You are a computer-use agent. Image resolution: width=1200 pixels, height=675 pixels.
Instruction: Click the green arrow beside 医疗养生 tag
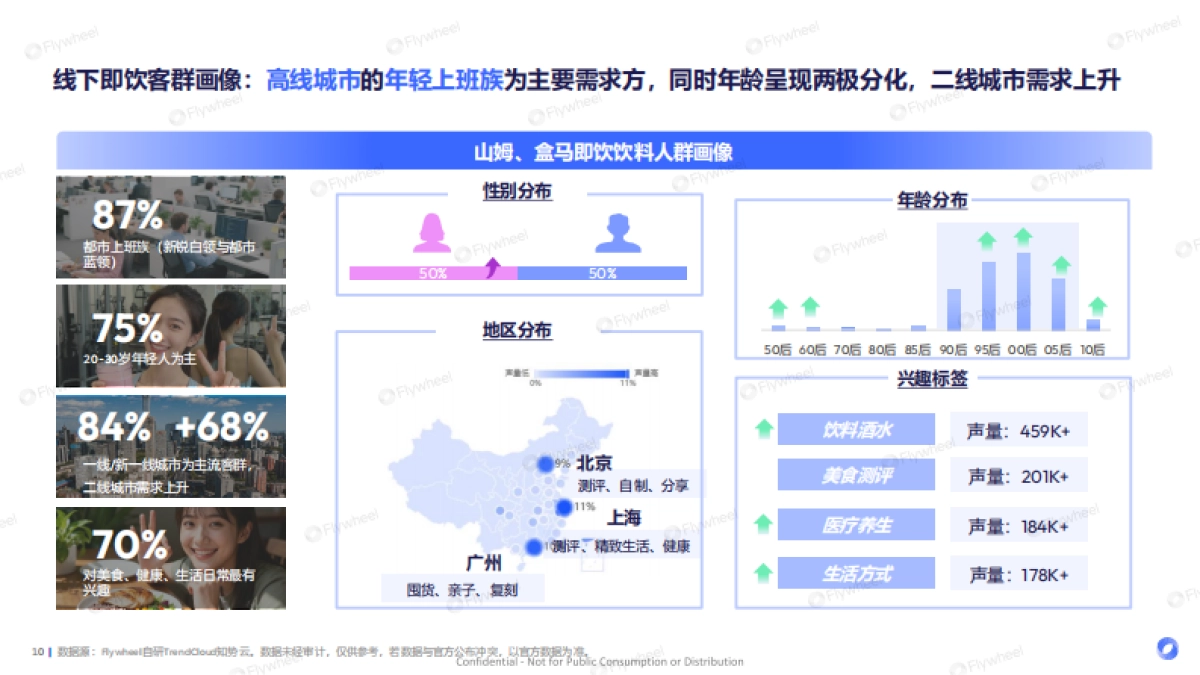pos(762,523)
